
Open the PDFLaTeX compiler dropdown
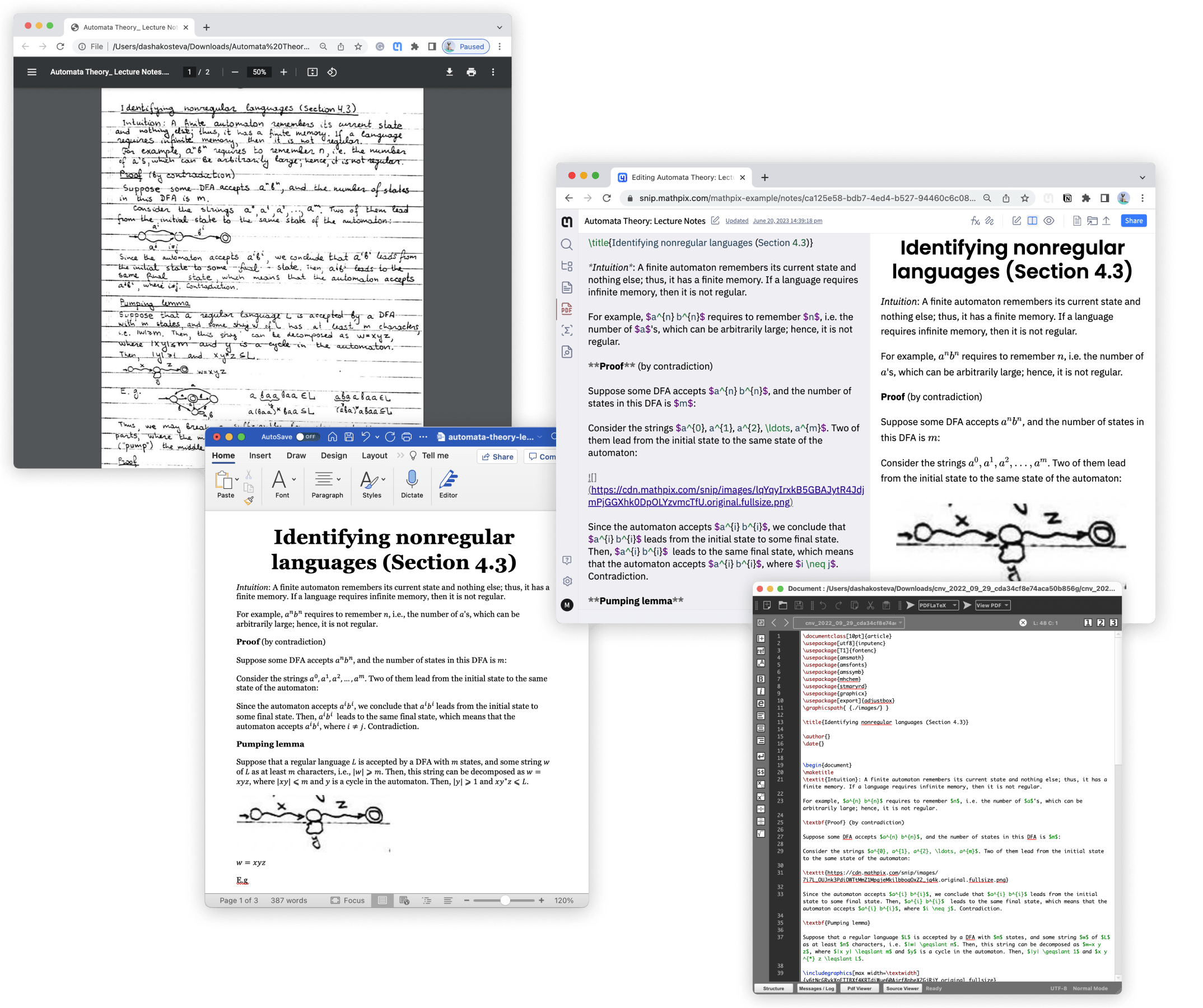click(x=938, y=605)
